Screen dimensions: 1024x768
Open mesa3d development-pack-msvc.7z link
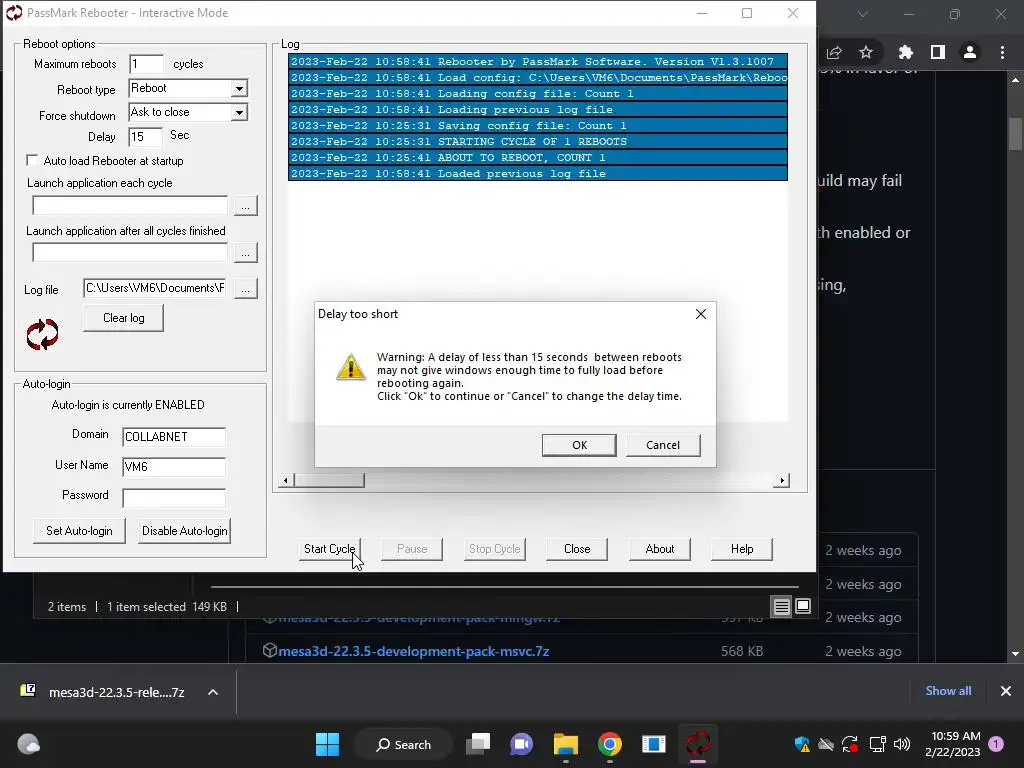413,651
